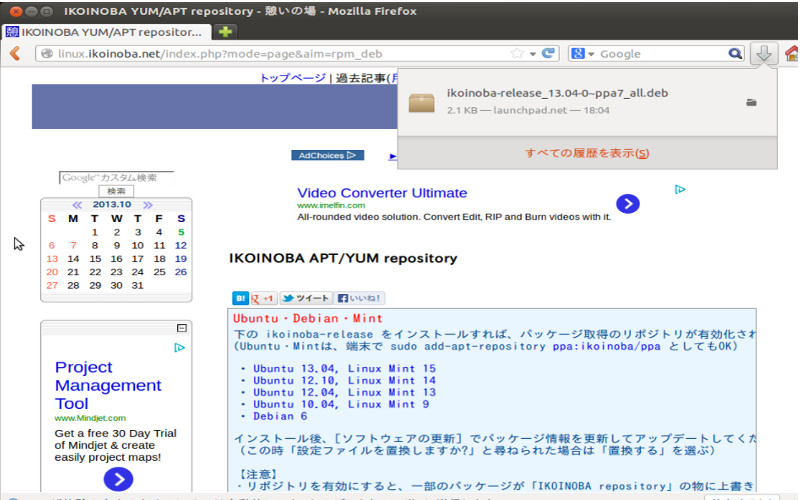Click the 2013.10 calendar month heading
This screenshot has height=500, width=800.
[x=112, y=205]
